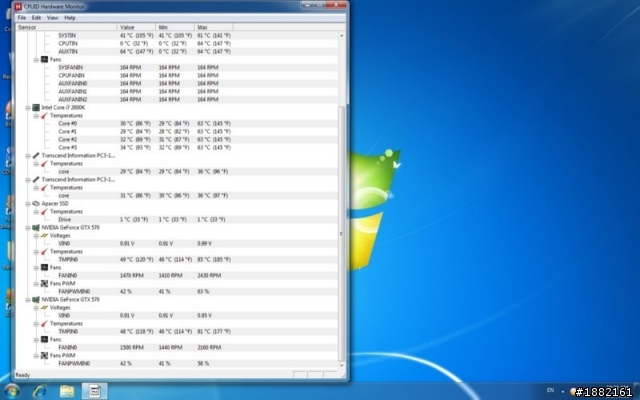Click the vertical scrollbar thumb in the sensor list
The height and width of the screenshot is (400, 640).
point(342,233)
